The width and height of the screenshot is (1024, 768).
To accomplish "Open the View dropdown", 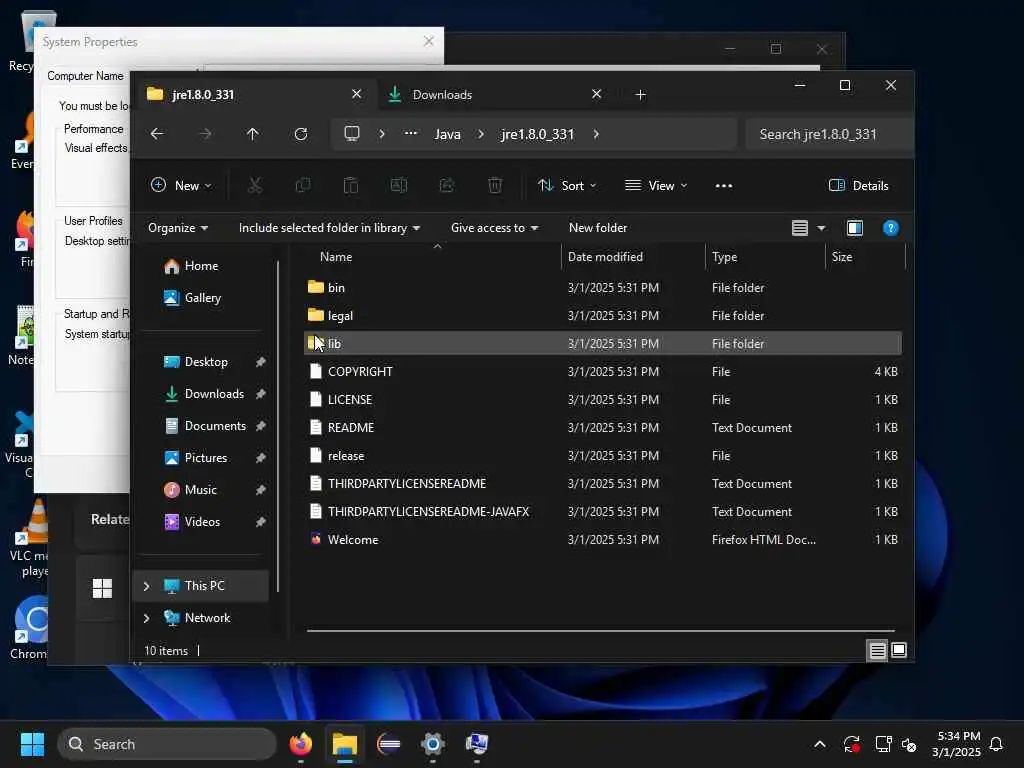I will (x=656, y=185).
